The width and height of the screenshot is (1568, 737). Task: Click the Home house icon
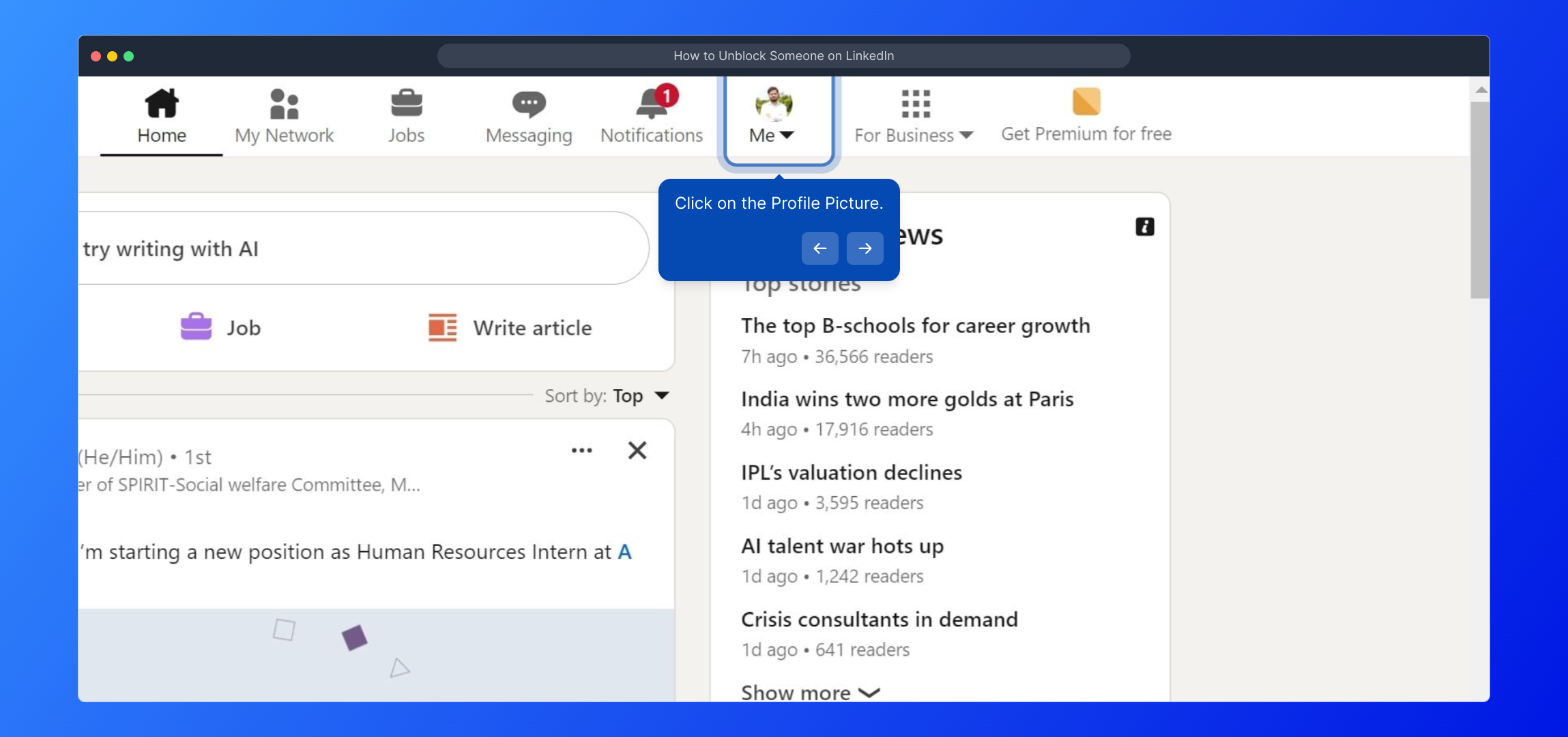[162, 104]
